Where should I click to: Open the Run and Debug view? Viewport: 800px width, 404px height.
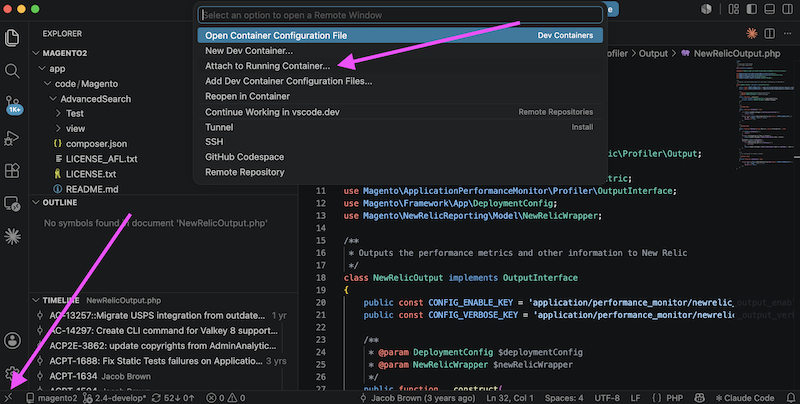click(x=12, y=138)
